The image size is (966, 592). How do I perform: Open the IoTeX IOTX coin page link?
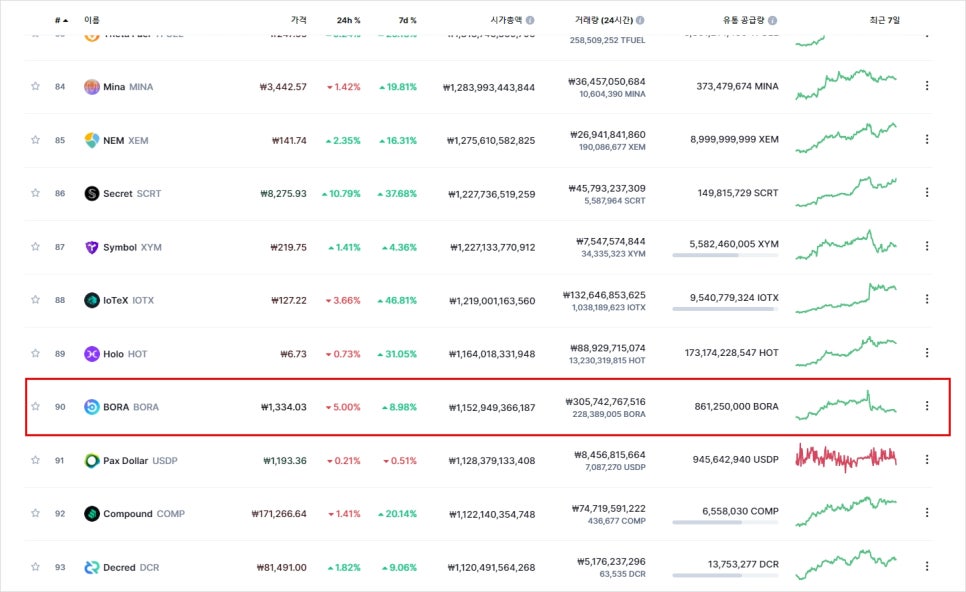(129, 301)
